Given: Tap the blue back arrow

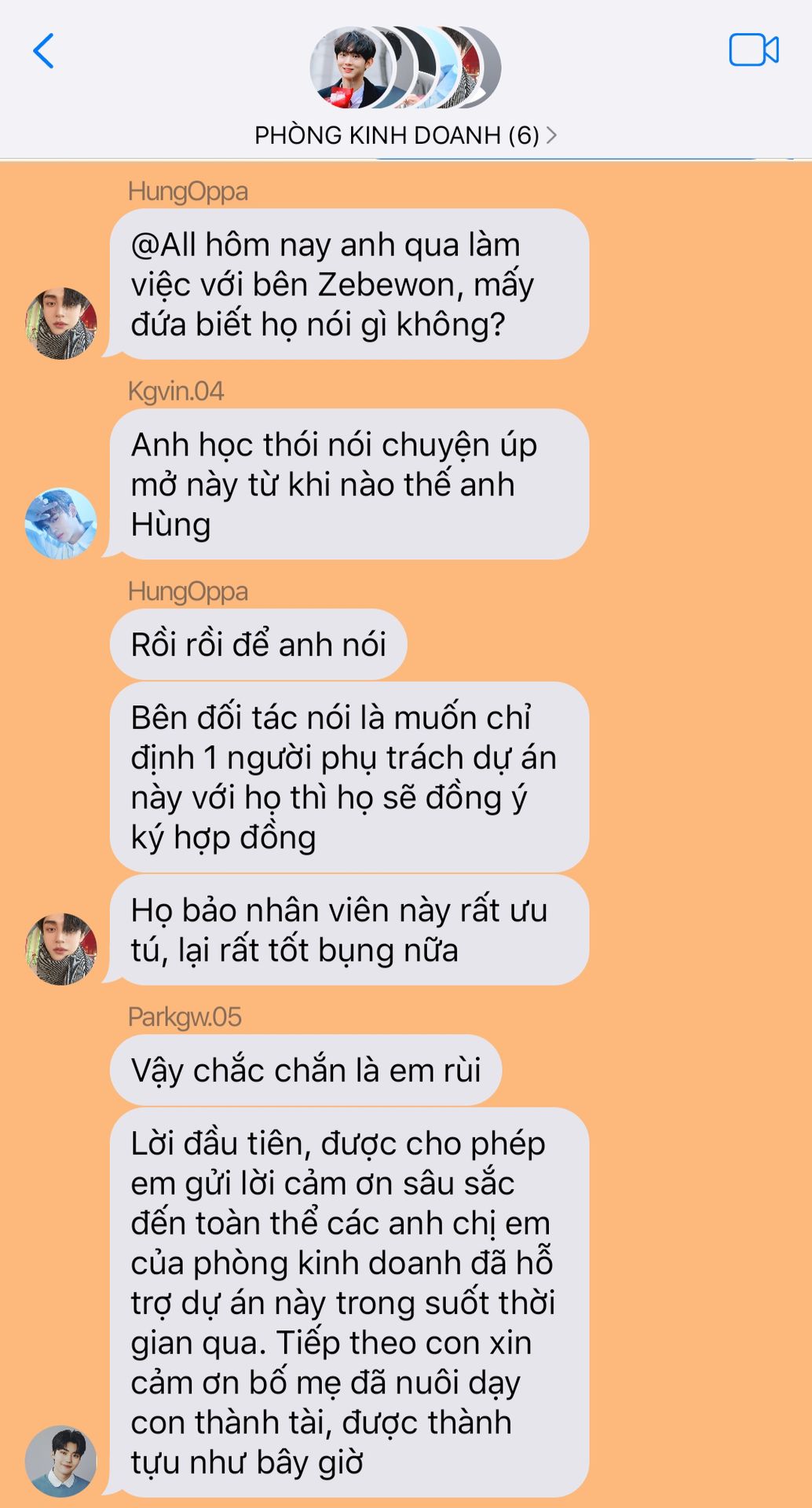Looking at the screenshot, I should pos(44,51).
